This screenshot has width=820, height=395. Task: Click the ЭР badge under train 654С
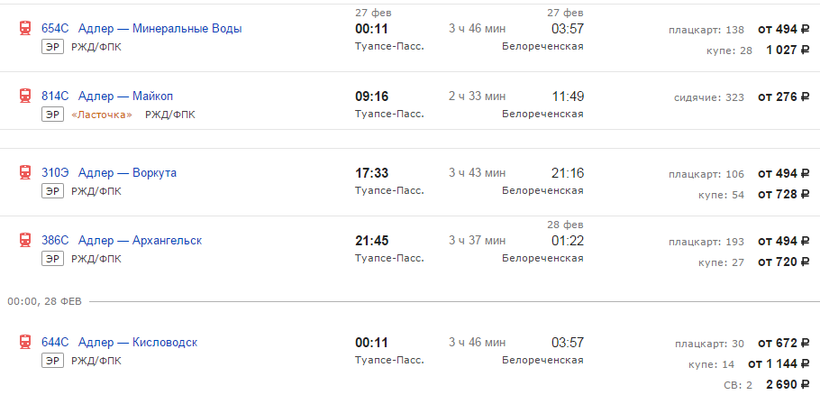click(52, 47)
